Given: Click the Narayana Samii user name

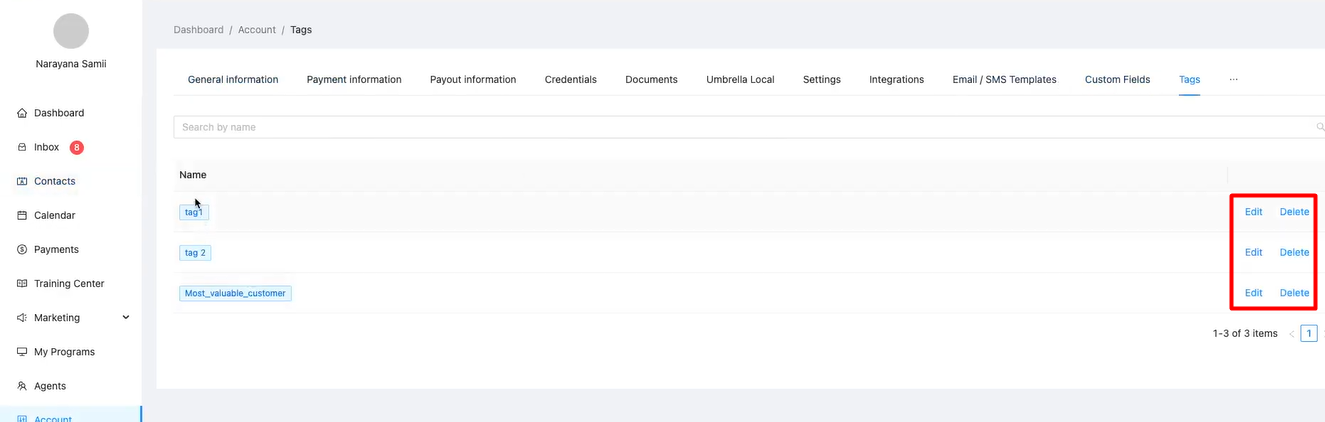Looking at the screenshot, I should [x=71, y=64].
